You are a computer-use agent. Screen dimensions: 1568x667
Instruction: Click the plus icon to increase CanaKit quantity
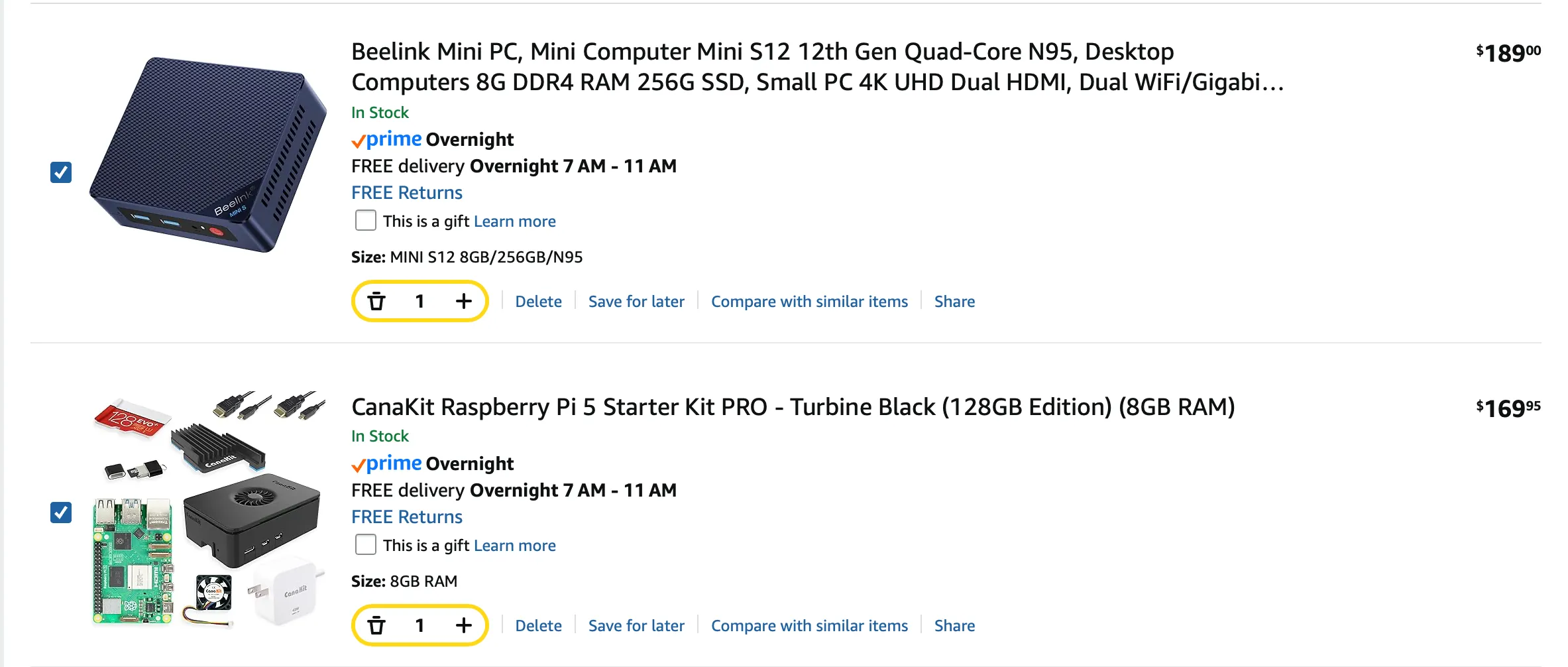pos(463,625)
